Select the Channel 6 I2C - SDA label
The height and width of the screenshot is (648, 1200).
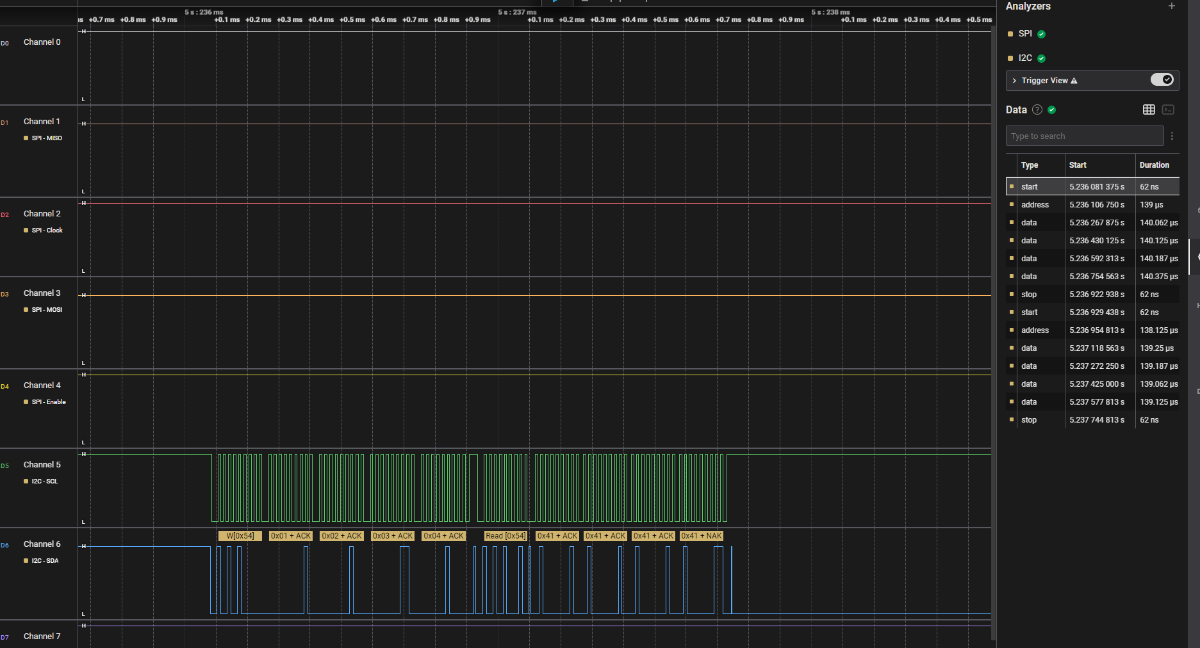tap(45, 561)
